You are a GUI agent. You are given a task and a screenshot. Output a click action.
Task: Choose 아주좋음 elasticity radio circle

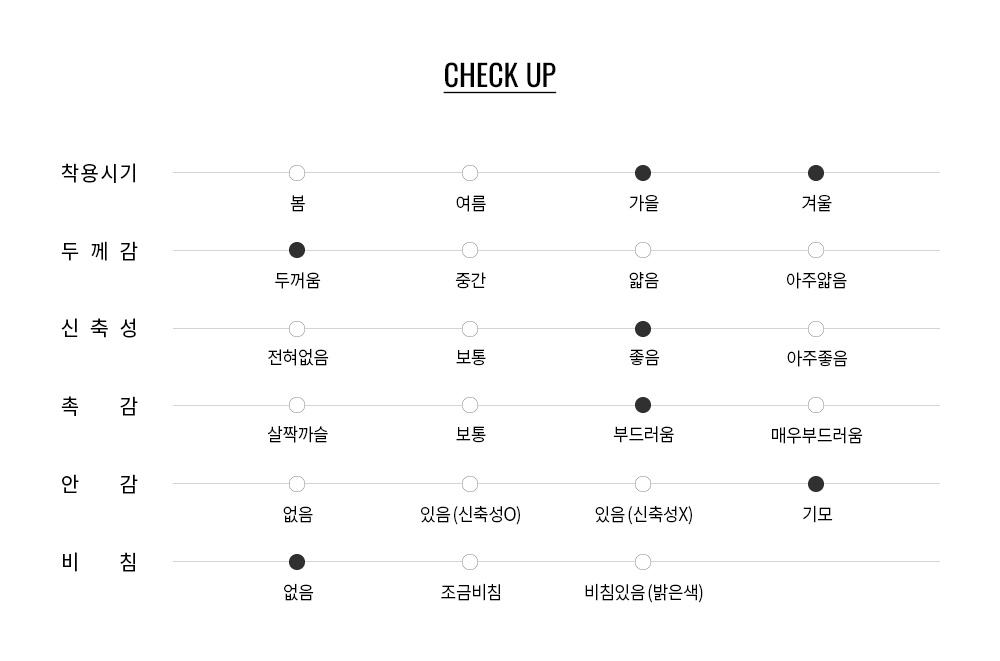pyautogui.click(x=816, y=329)
